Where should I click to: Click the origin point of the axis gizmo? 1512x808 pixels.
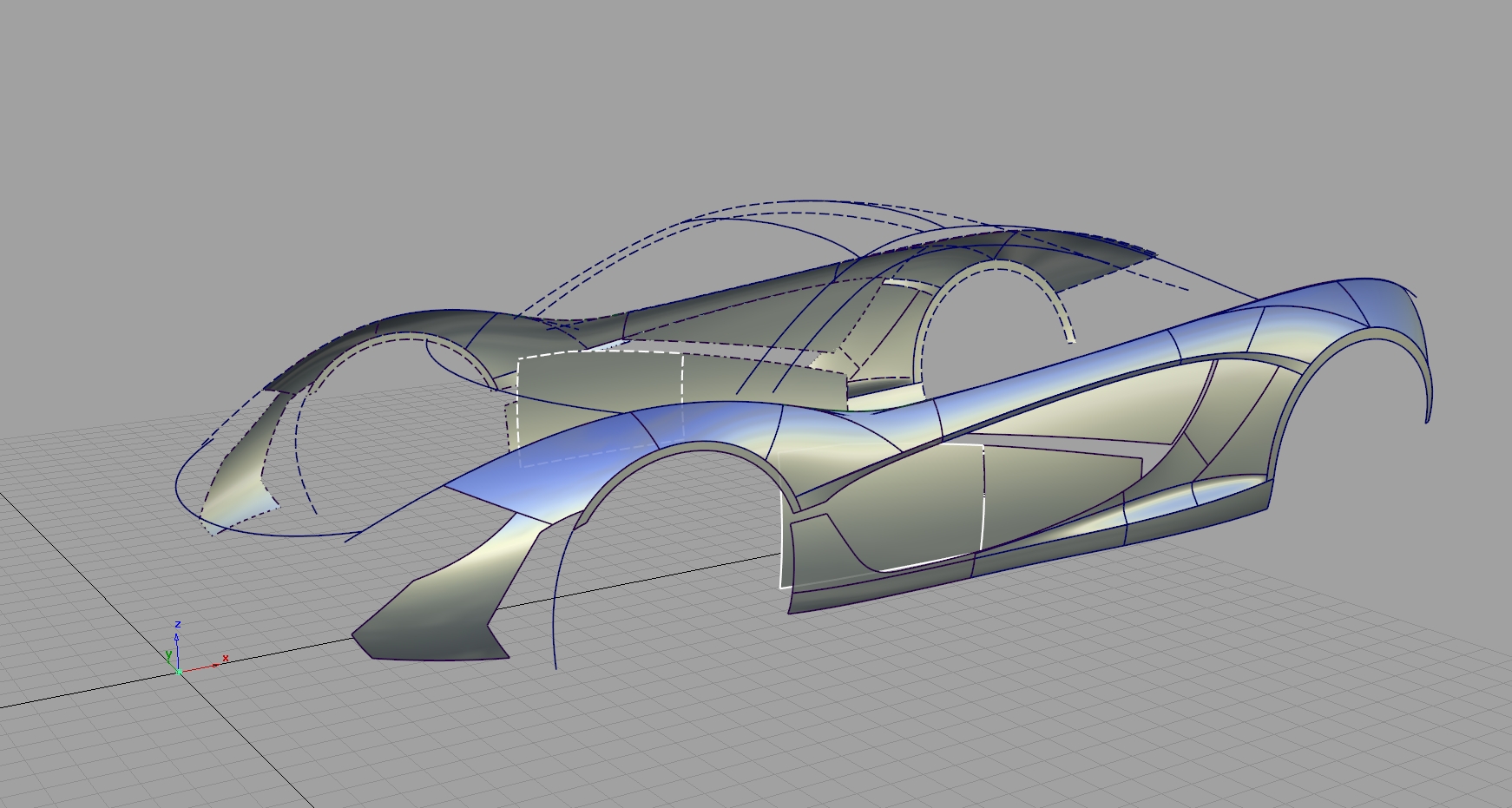[x=179, y=672]
